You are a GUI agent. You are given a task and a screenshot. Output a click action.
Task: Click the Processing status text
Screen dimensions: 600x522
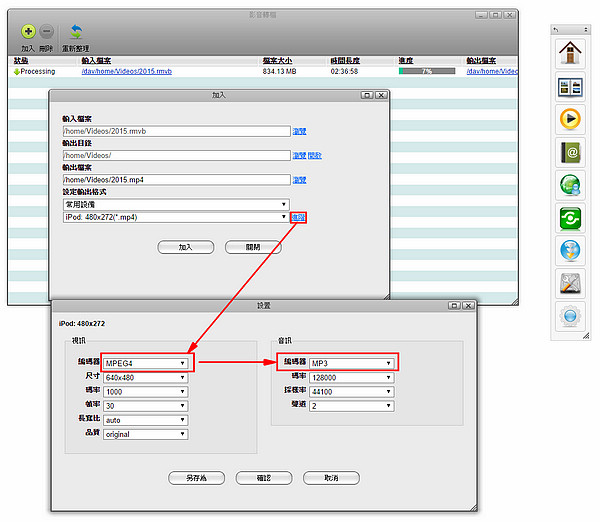38,72
